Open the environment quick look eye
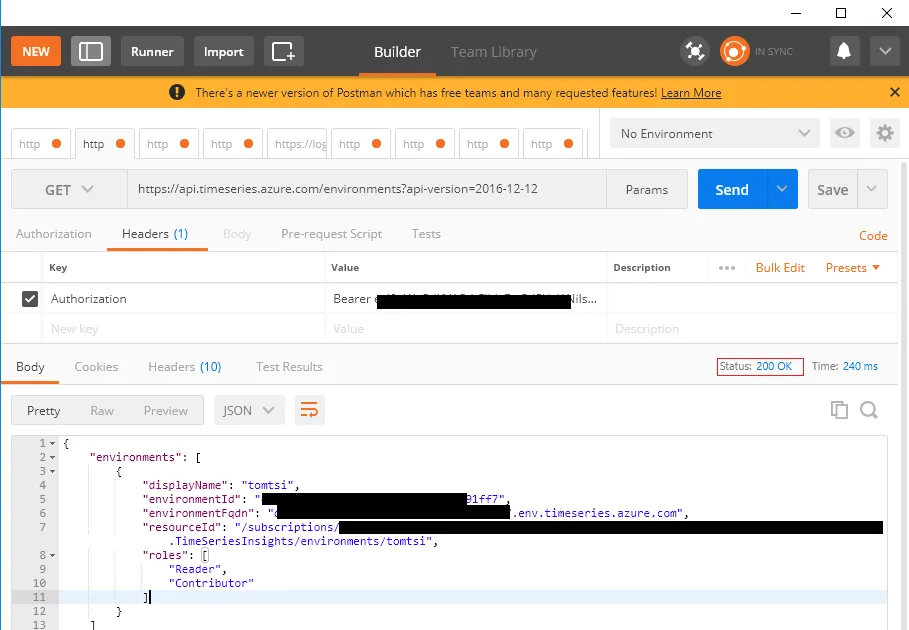Viewport: 909px width, 630px height. [x=845, y=133]
